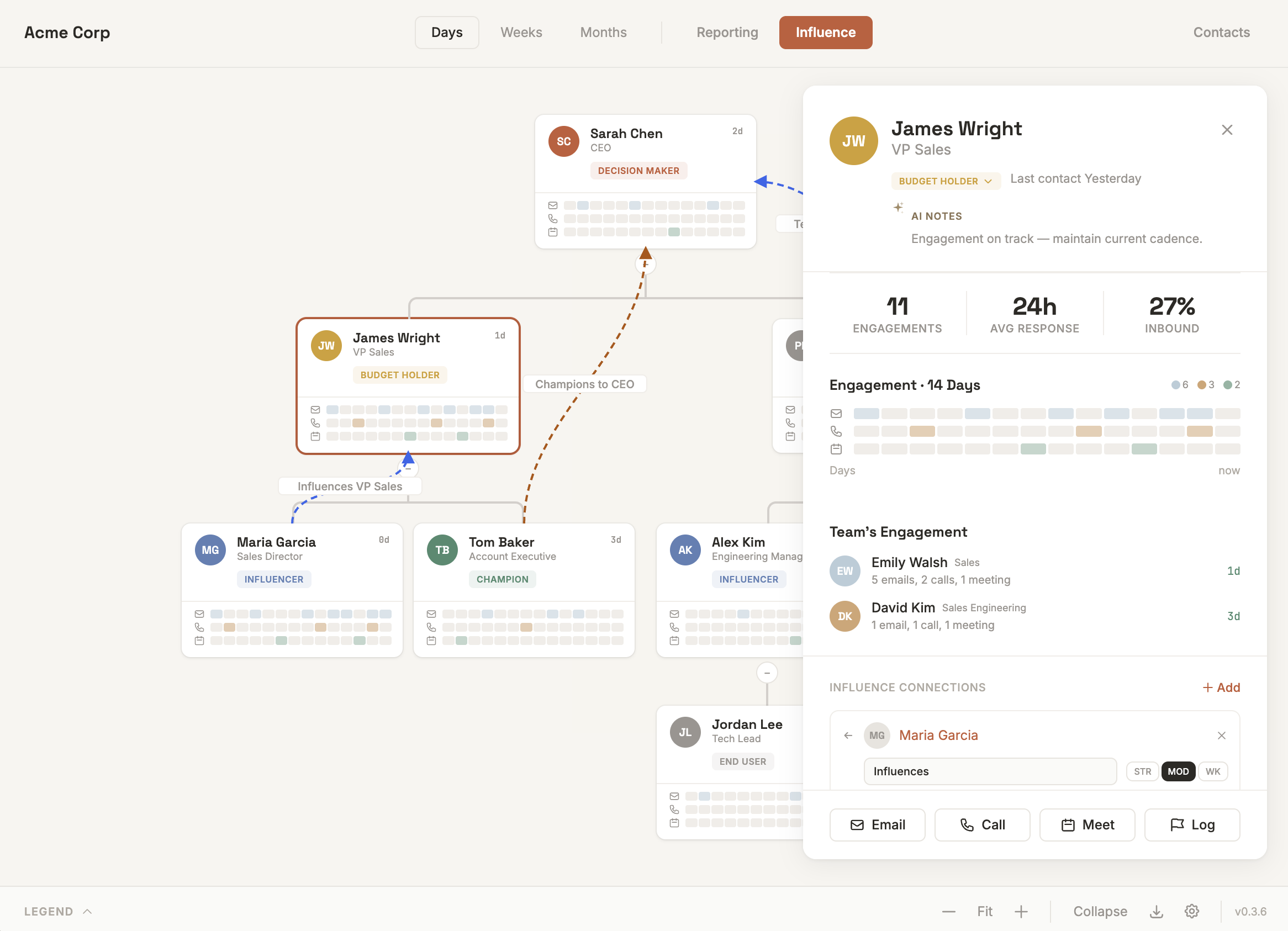This screenshot has height=931, width=1288.
Task: Click the phone icon in the engagement timeline
Action: point(836,431)
